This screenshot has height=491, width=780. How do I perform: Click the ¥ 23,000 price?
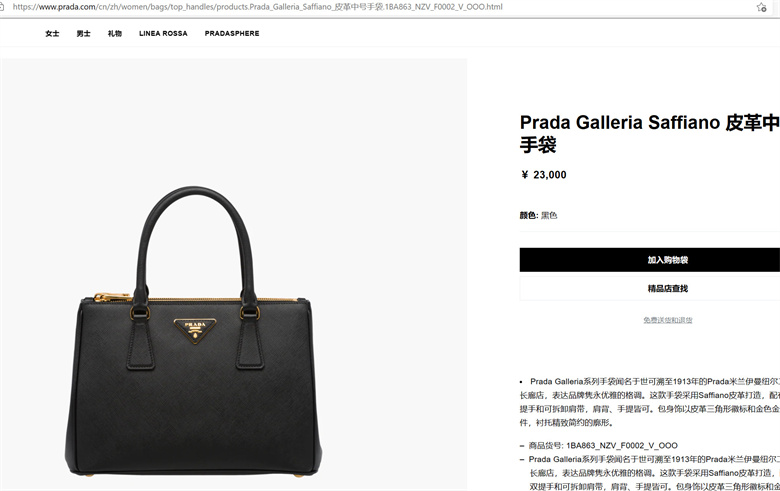543,175
